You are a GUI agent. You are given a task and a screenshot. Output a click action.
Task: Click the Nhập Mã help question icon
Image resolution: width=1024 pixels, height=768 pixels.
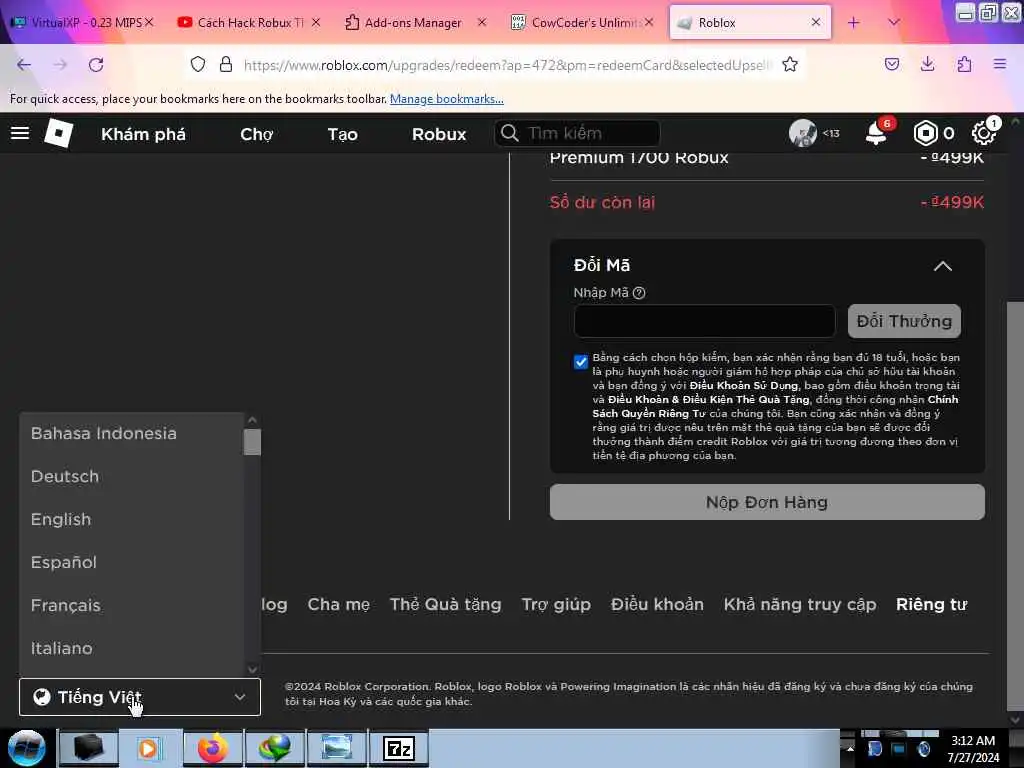639,293
